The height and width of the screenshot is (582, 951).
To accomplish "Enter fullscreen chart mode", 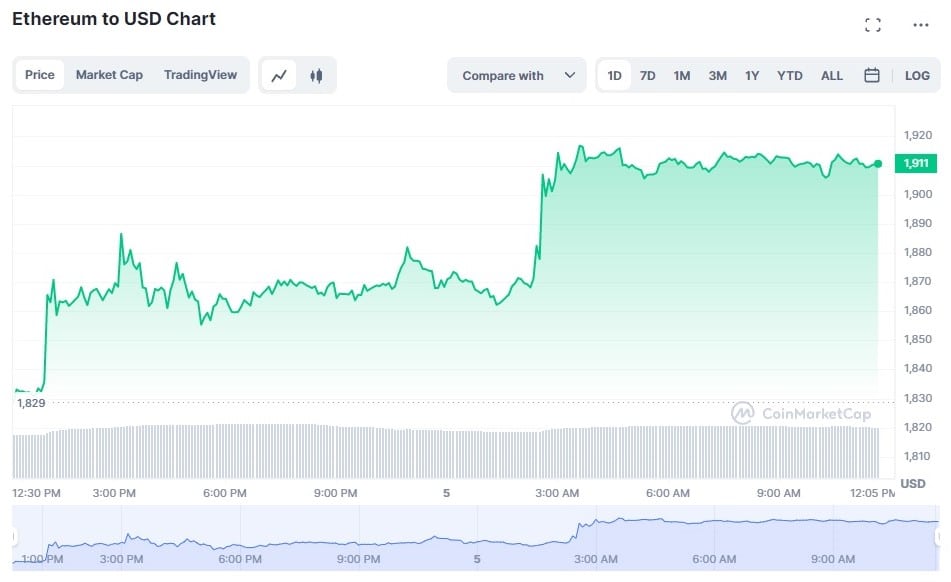I will [872, 25].
